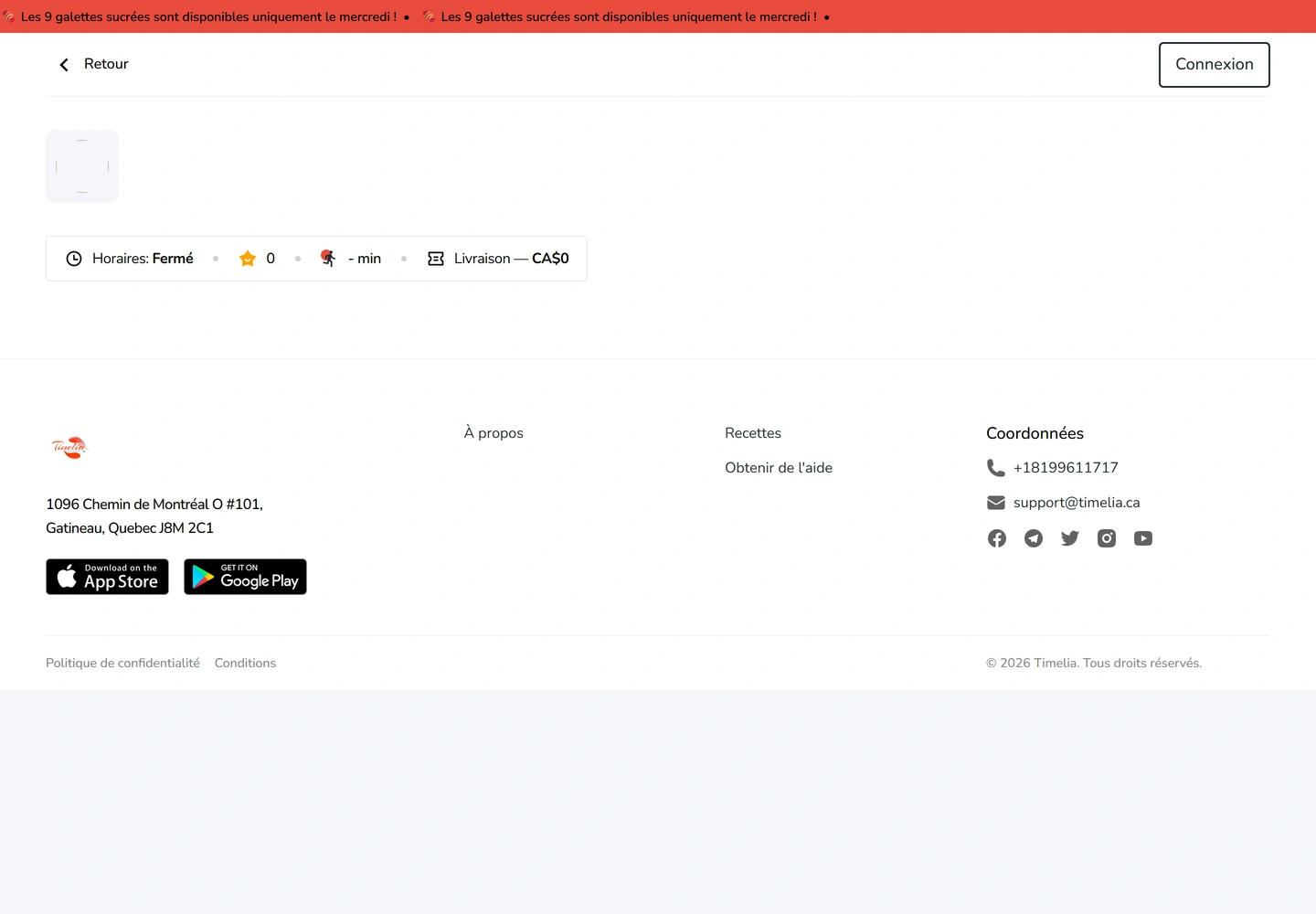Click the star rating icon
This screenshot has width=1316, height=914.
248,259
